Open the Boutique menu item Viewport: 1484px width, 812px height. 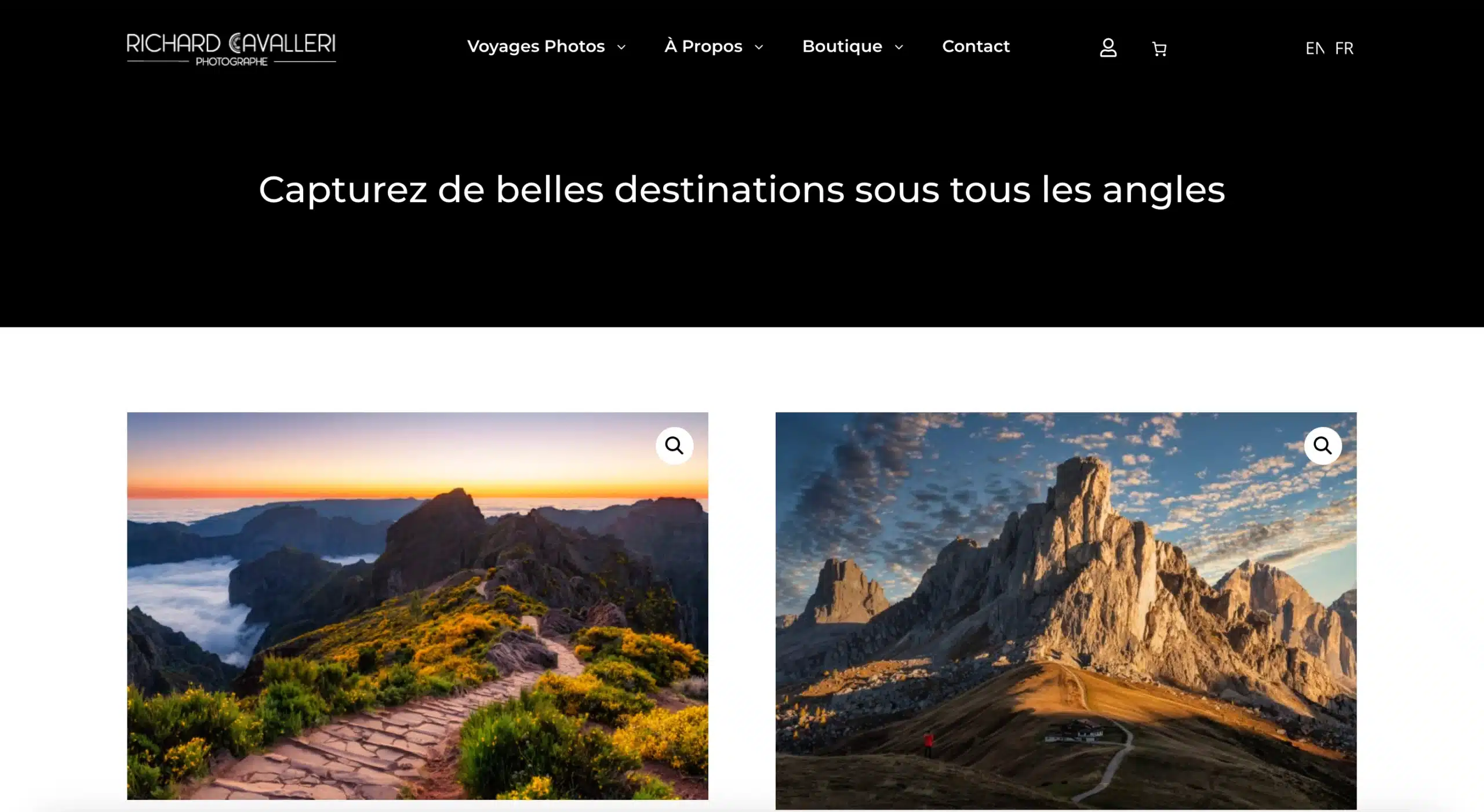pos(842,46)
